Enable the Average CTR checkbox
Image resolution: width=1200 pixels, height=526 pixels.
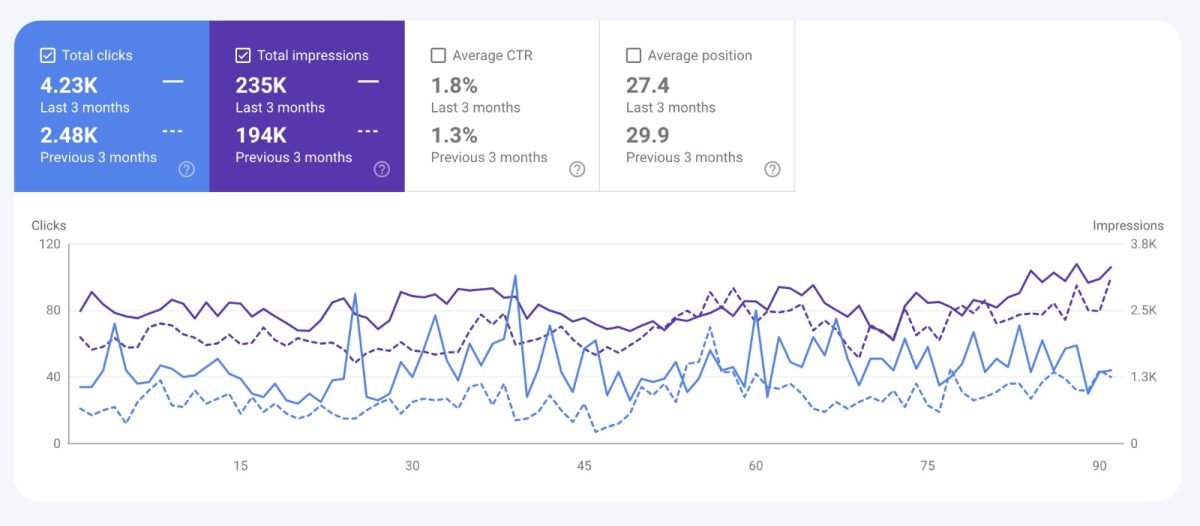click(438, 56)
